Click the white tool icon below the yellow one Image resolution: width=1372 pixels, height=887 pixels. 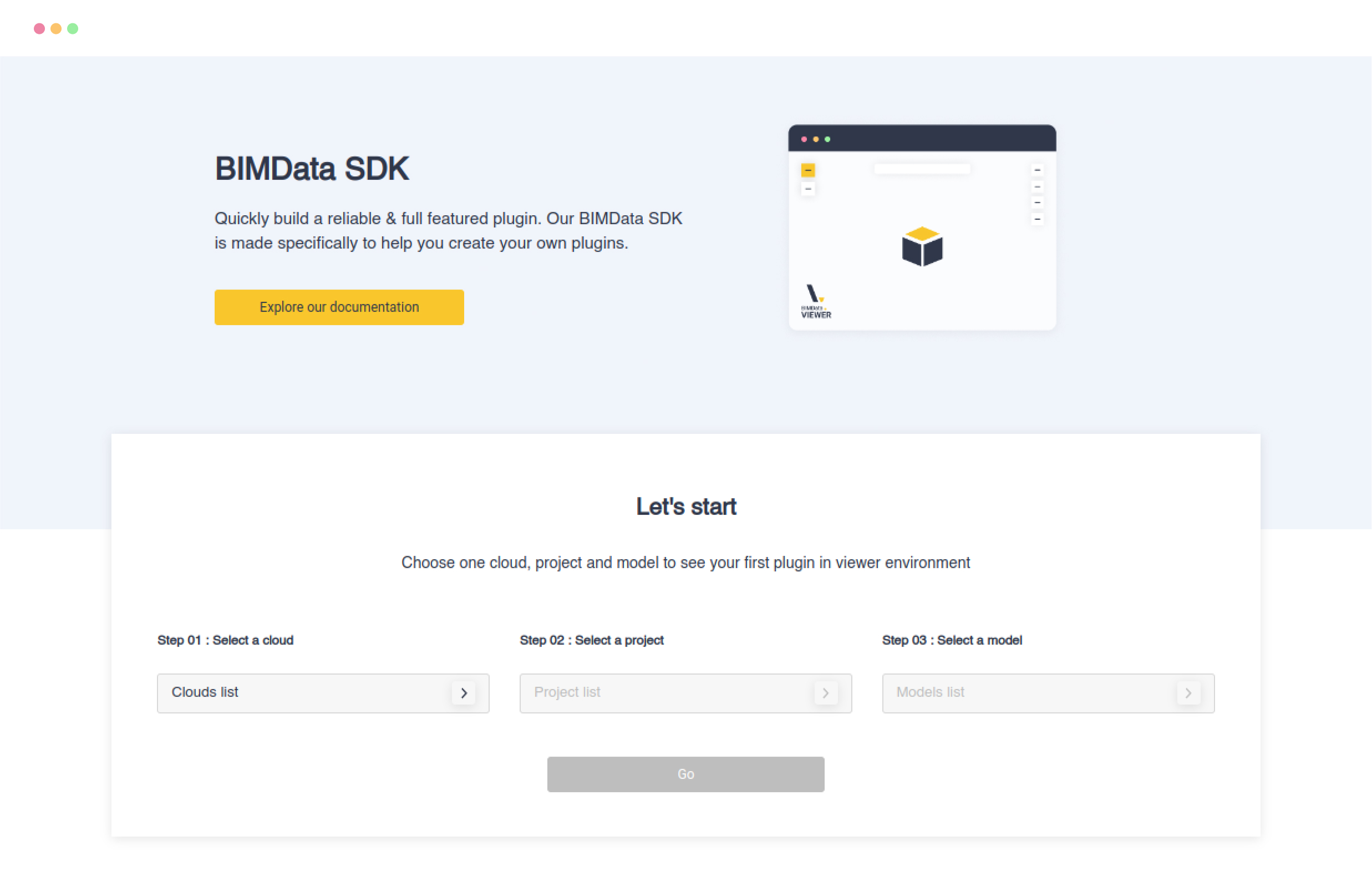(x=808, y=189)
